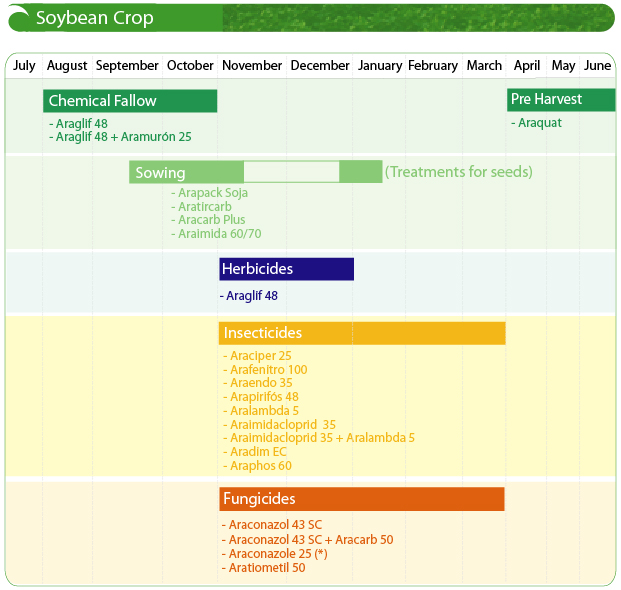The width and height of the screenshot is (621, 590).
Task: Open Araimida 60/70 seed treatment
Action: click(x=216, y=234)
